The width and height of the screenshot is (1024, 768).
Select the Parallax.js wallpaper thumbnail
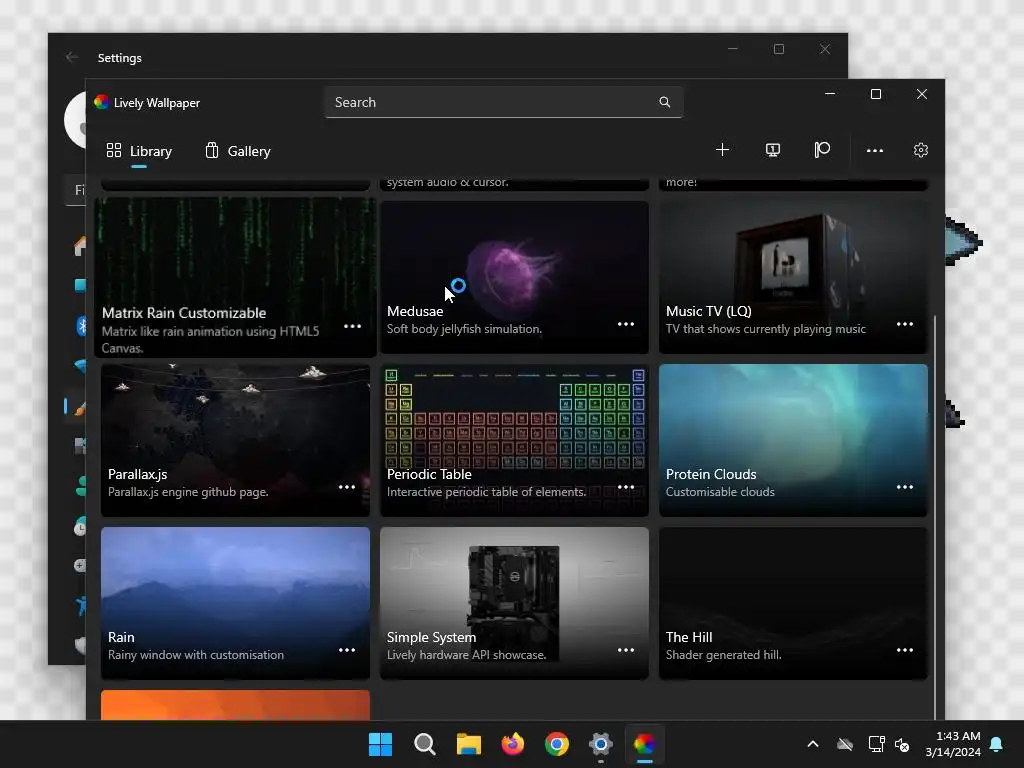click(235, 440)
